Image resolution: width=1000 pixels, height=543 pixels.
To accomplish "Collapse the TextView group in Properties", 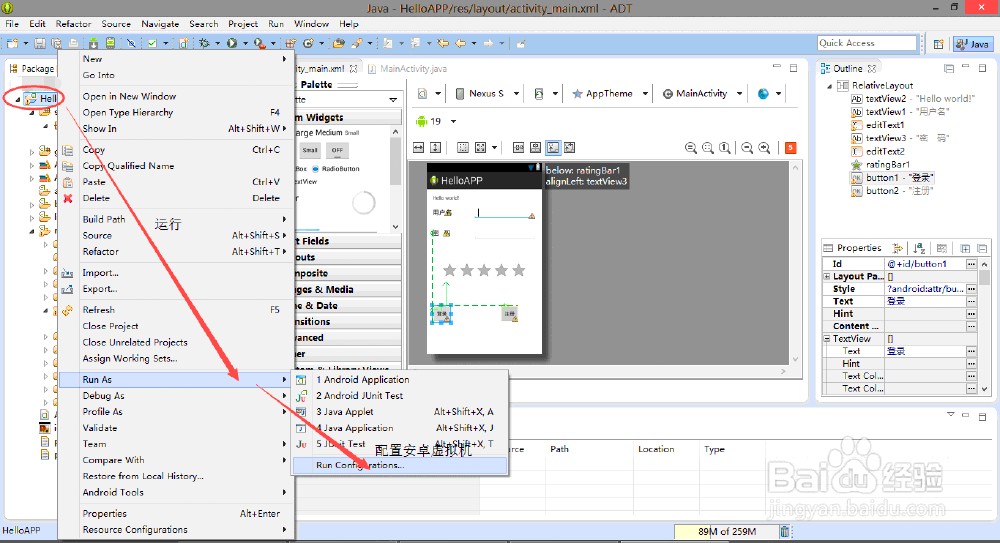I will [x=827, y=339].
